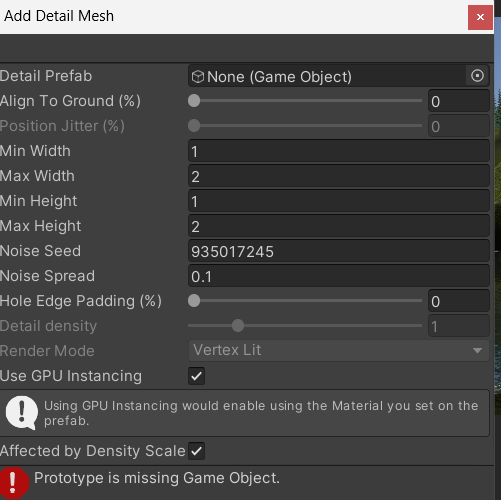Click the Noise Seed input field

click(339, 251)
